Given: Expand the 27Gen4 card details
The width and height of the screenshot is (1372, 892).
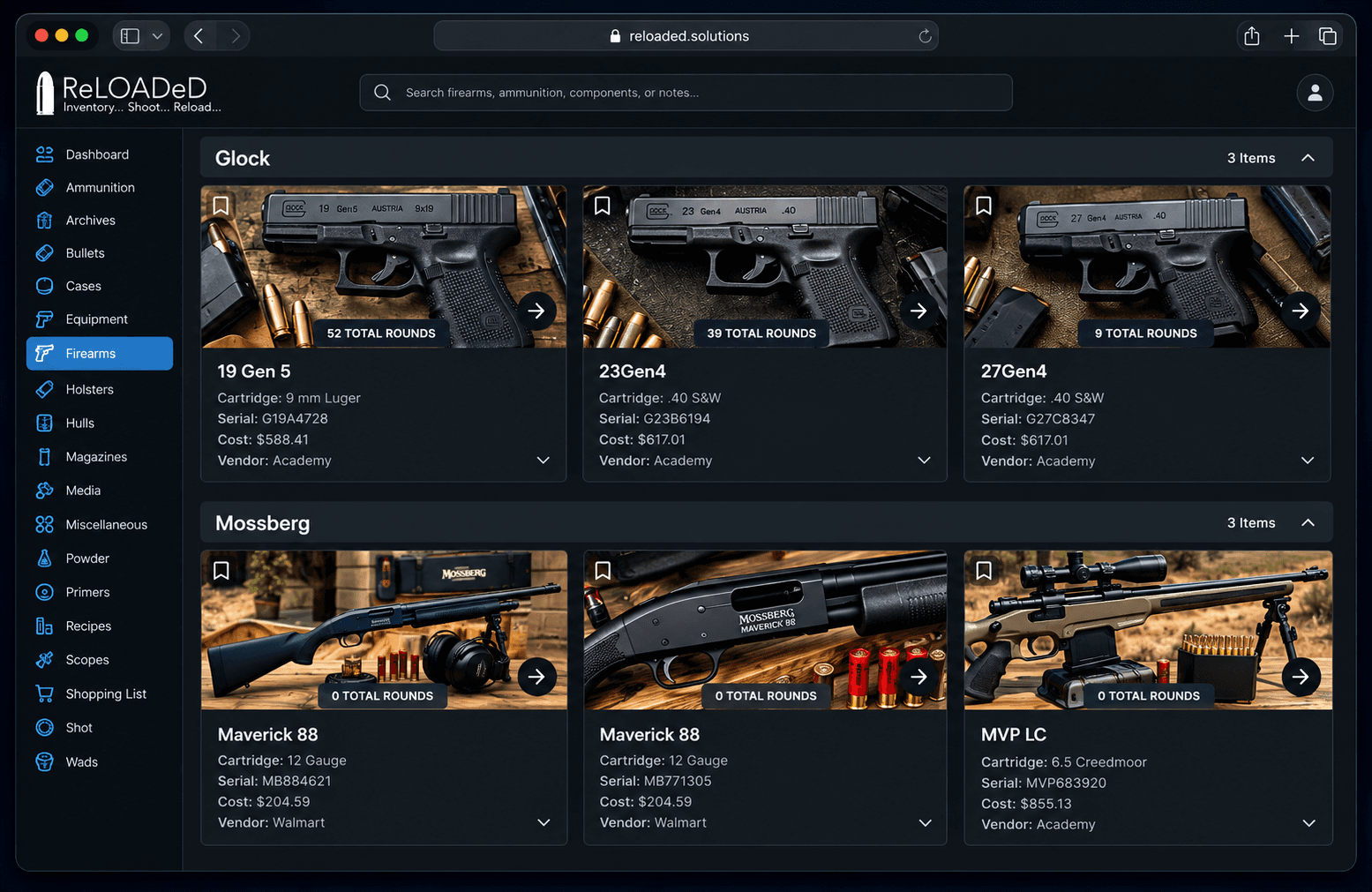Looking at the screenshot, I should point(1308,461).
